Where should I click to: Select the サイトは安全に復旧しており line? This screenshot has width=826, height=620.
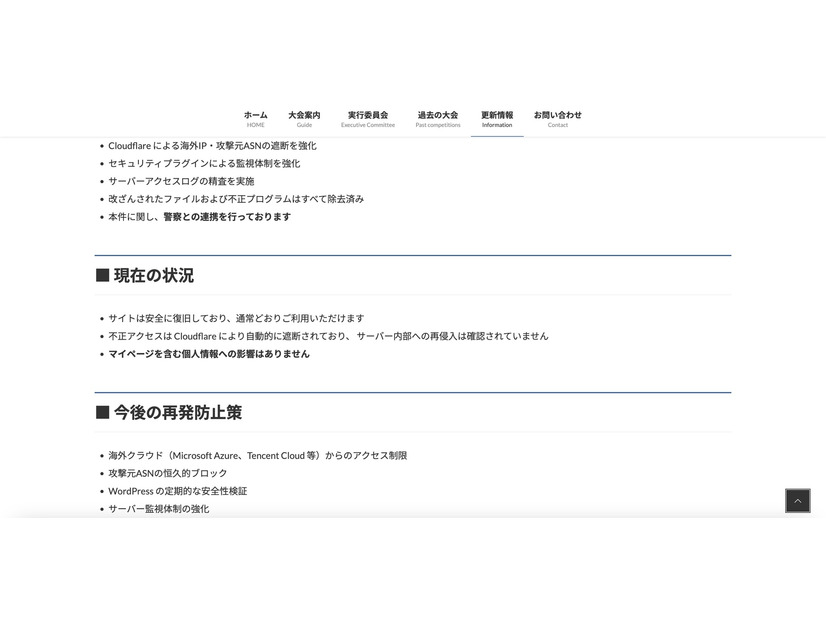(x=236, y=318)
